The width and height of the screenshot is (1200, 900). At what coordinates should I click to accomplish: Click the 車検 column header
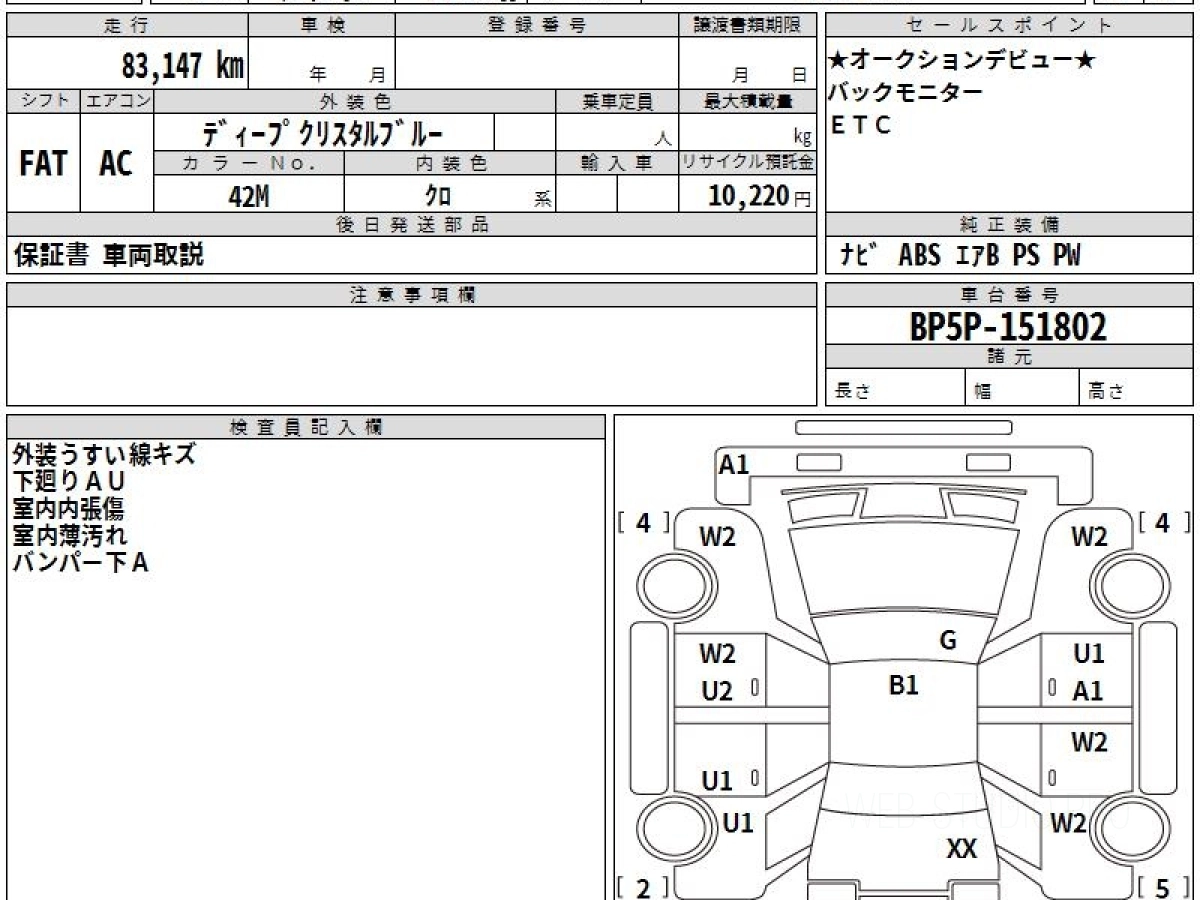coord(322,25)
